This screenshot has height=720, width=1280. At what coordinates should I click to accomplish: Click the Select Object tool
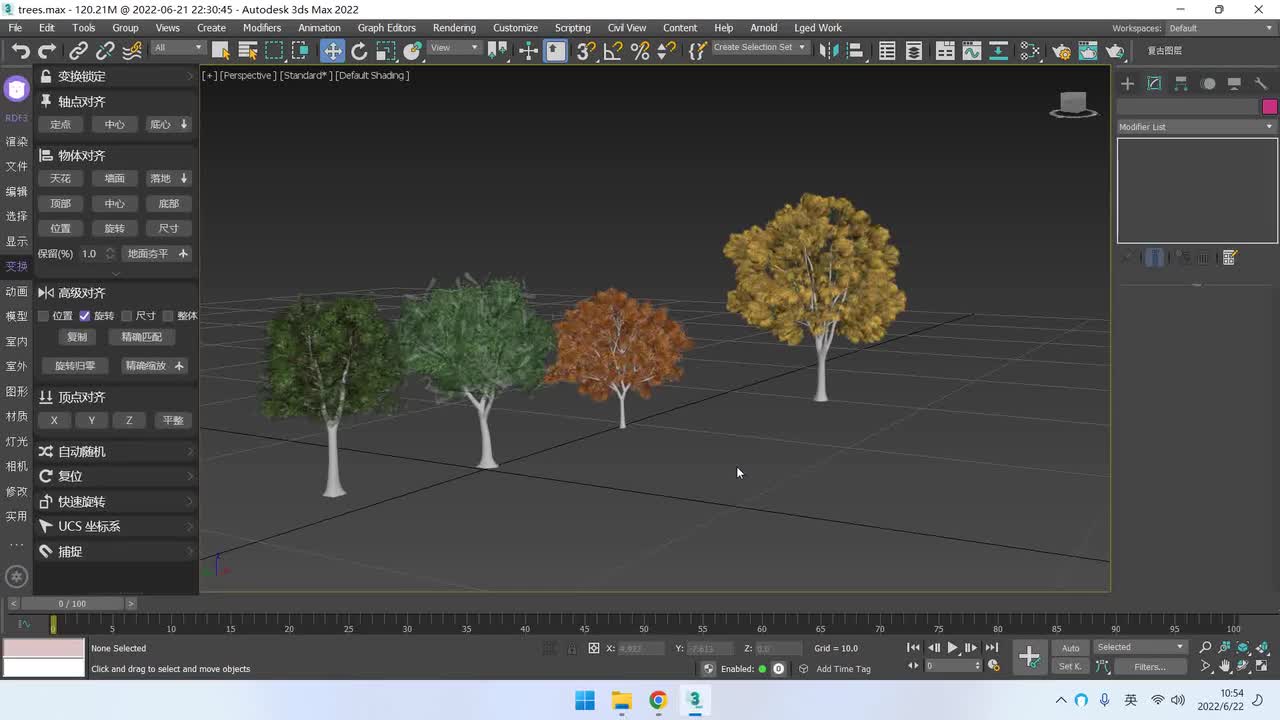(221, 51)
